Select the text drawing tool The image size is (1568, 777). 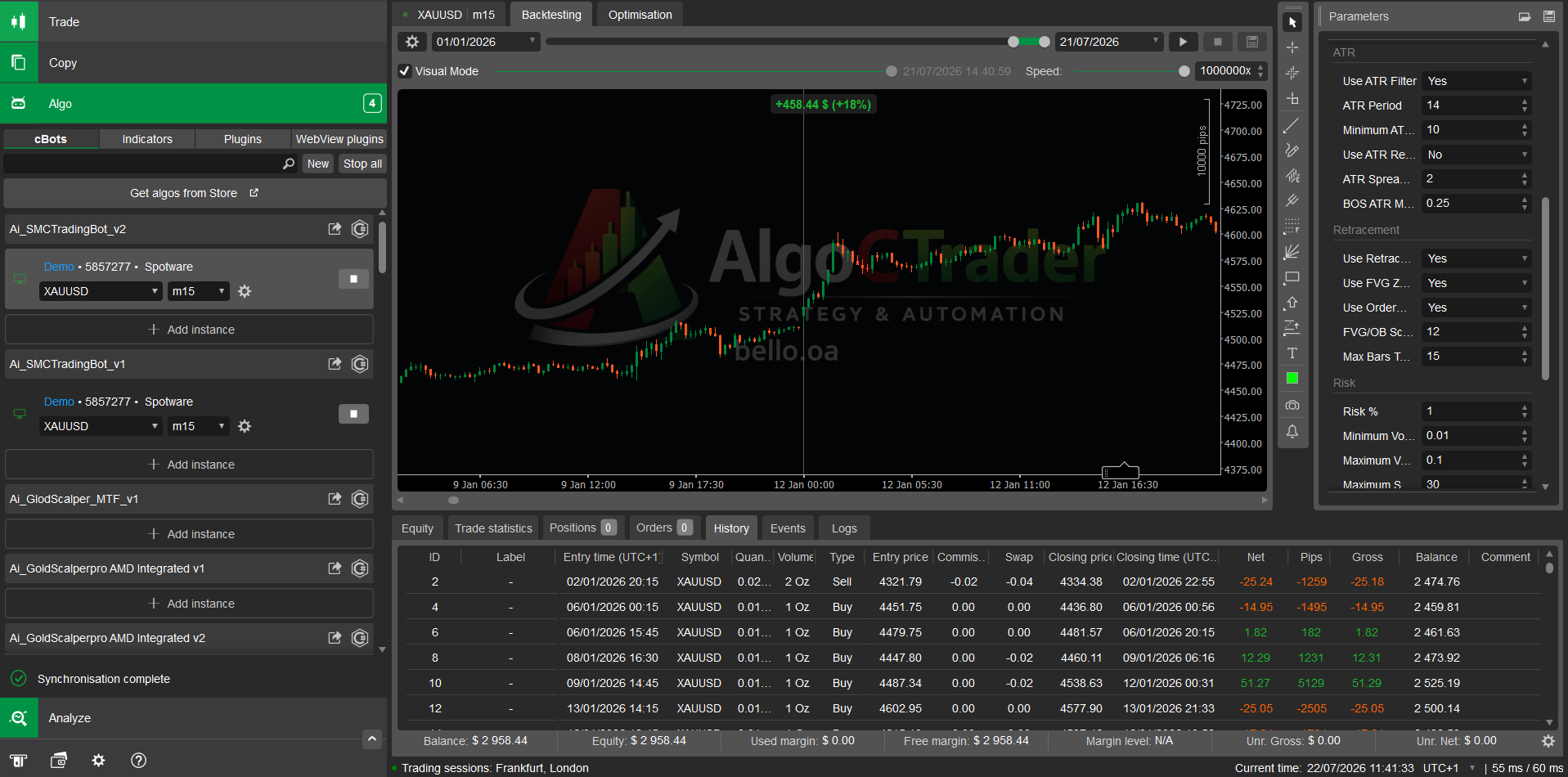coord(1292,353)
